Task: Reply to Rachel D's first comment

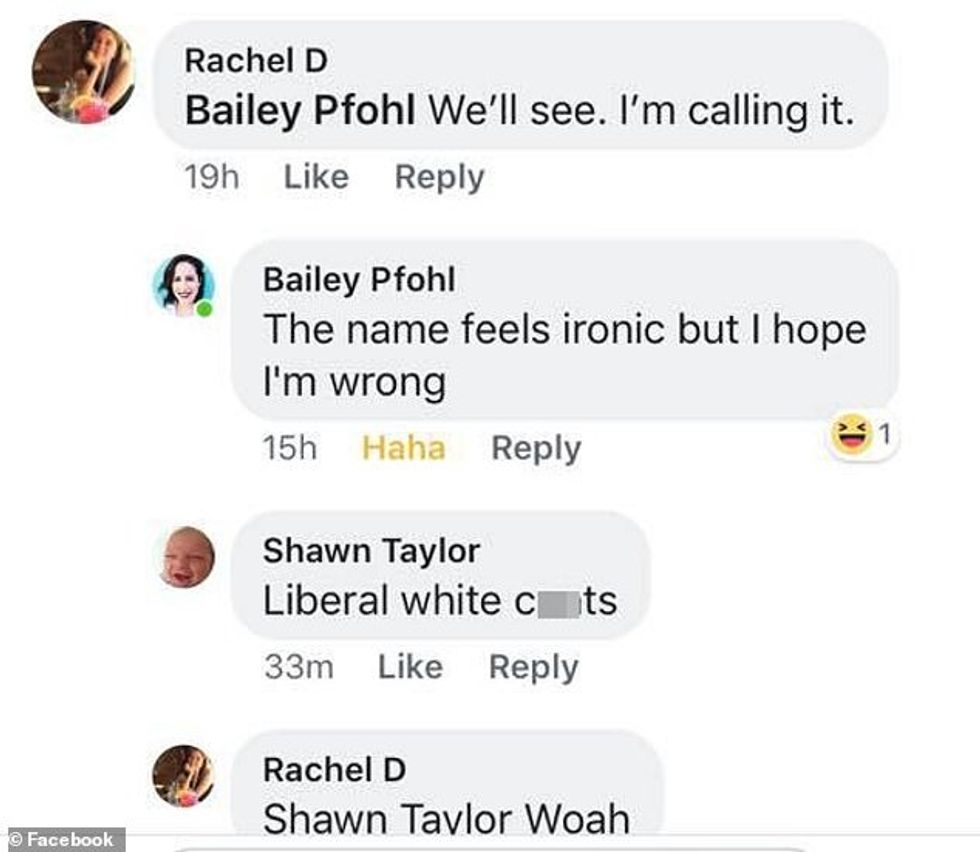Action: pyautogui.click(x=439, y=177)
